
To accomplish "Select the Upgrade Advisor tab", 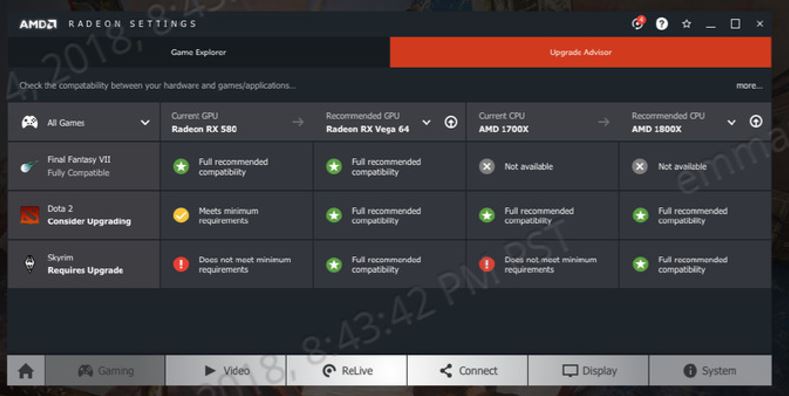I will point(581,52).
